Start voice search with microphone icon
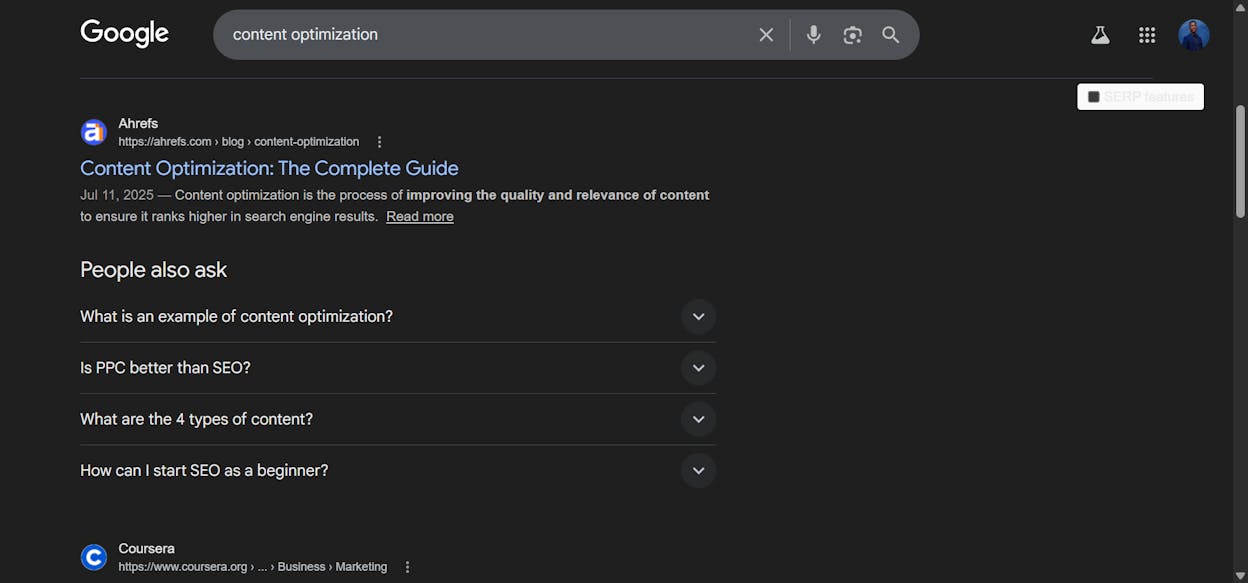Viewport: 1248px width, 583px height. [814, 35]
